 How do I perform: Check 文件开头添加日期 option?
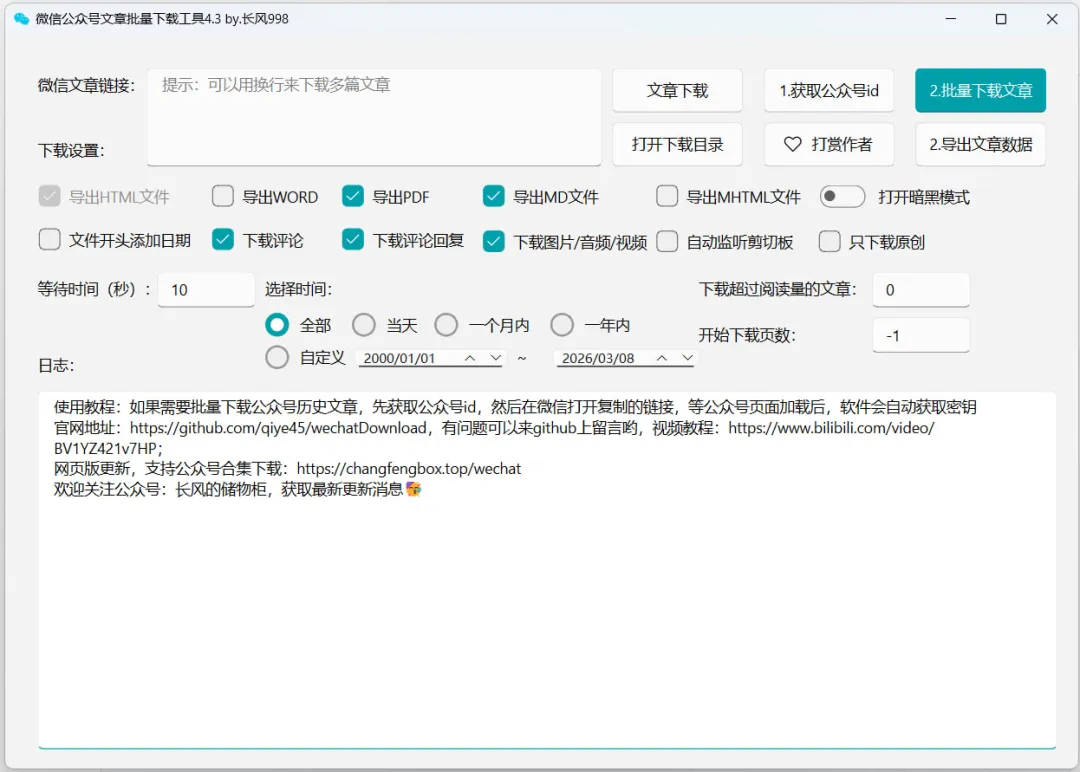click(50, 240)
